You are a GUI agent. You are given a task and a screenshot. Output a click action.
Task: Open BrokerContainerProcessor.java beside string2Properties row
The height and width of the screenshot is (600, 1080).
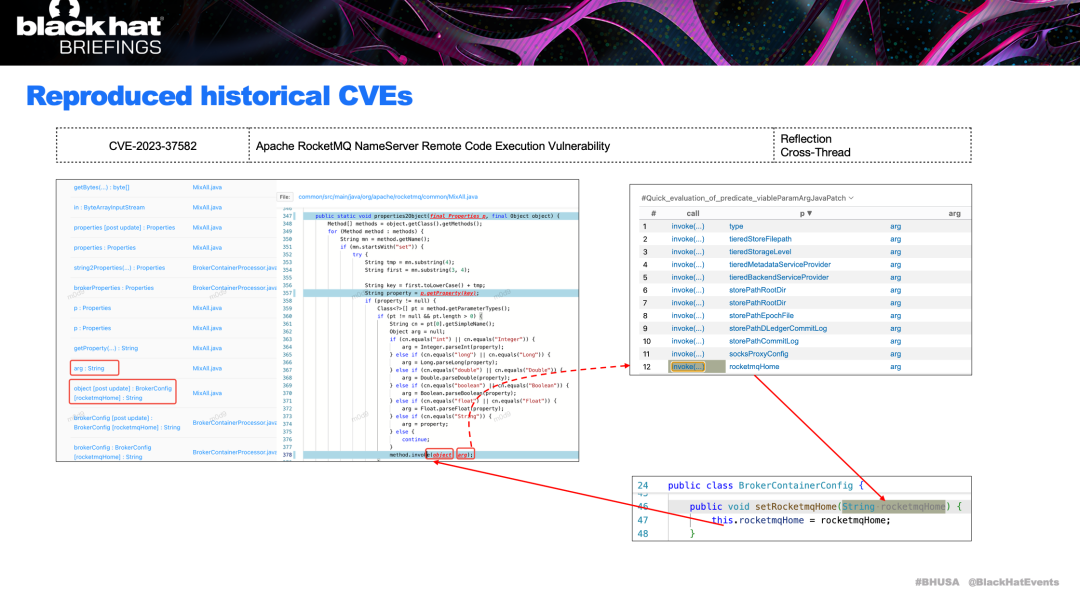click(x=234, y=268)
